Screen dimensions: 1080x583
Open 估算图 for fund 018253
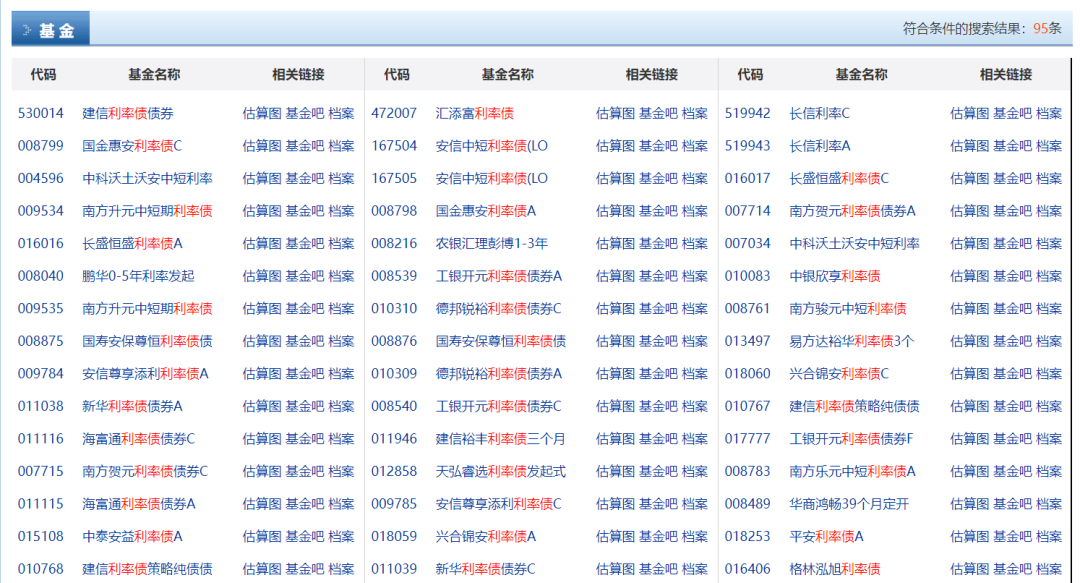(969, 536)
